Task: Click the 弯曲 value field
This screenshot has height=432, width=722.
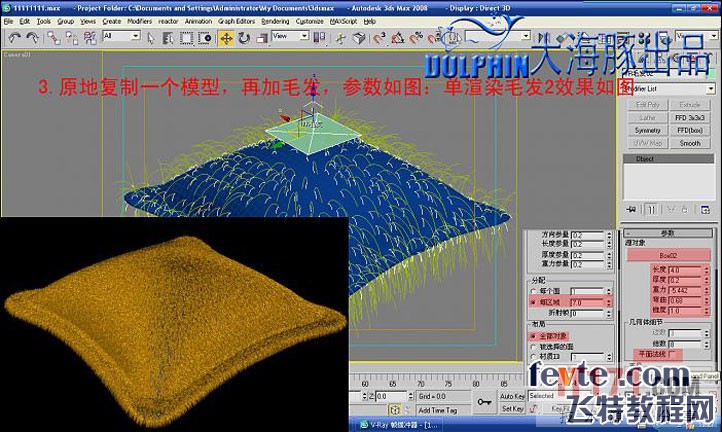Action: tap(686, 300)
